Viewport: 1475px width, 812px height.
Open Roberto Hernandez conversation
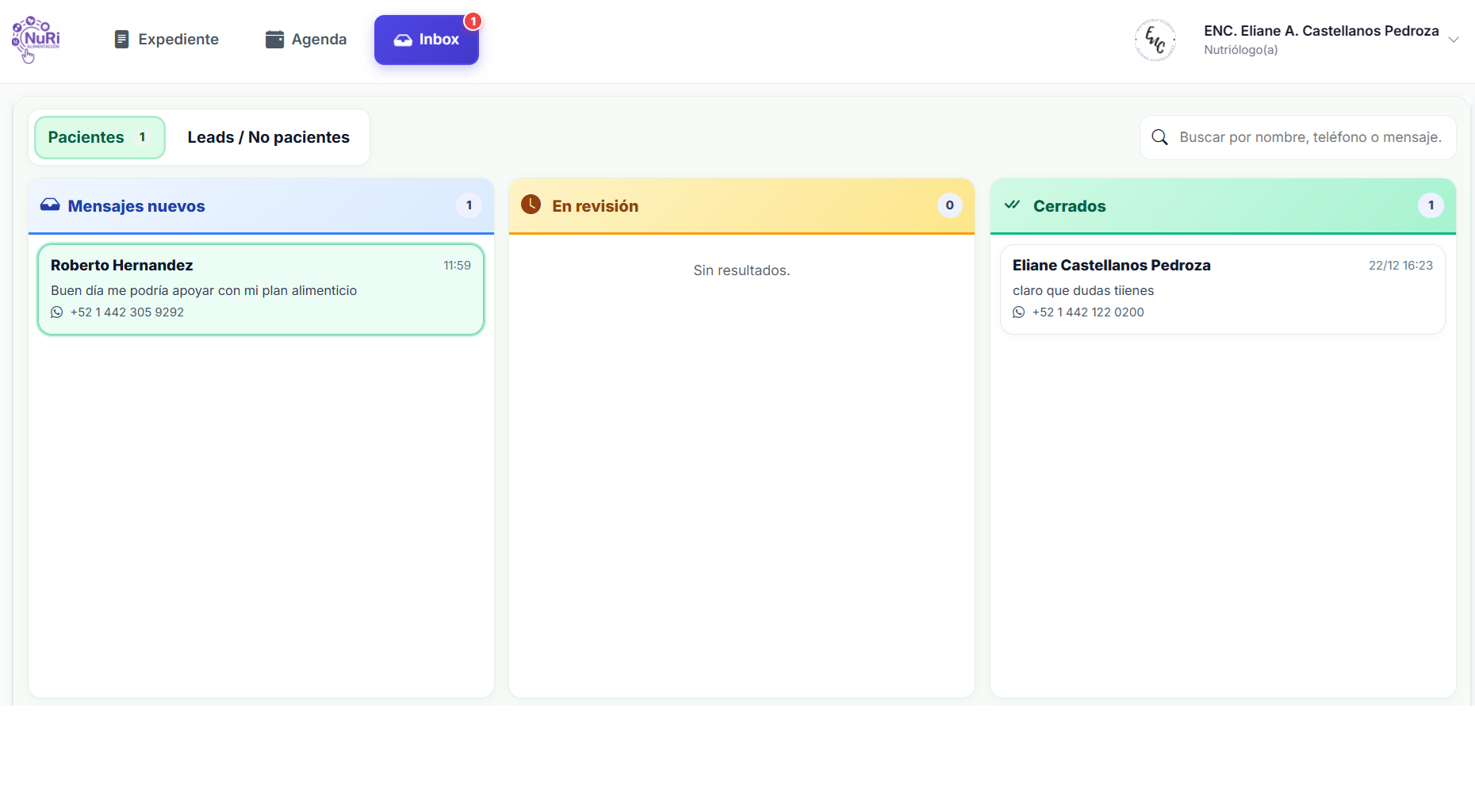261,289
